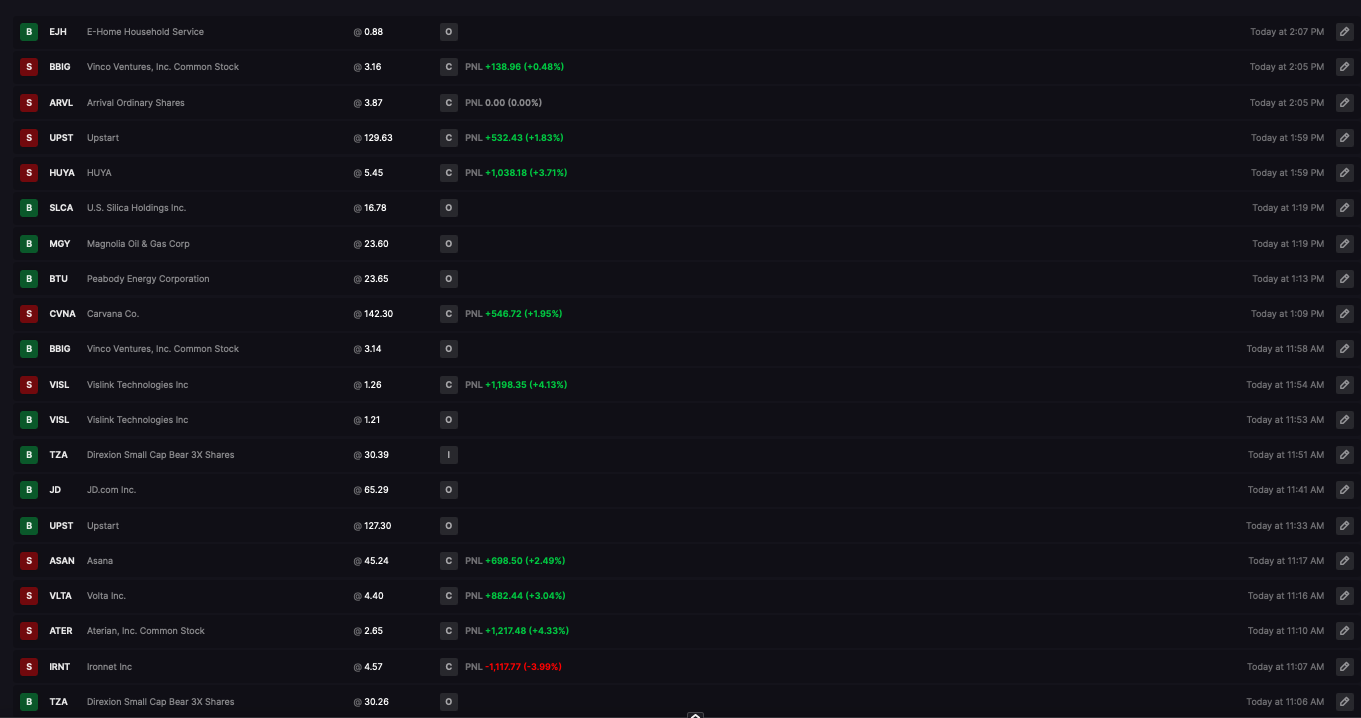Click edit pencil for IRNT Ironnet row

[1345, 666]
